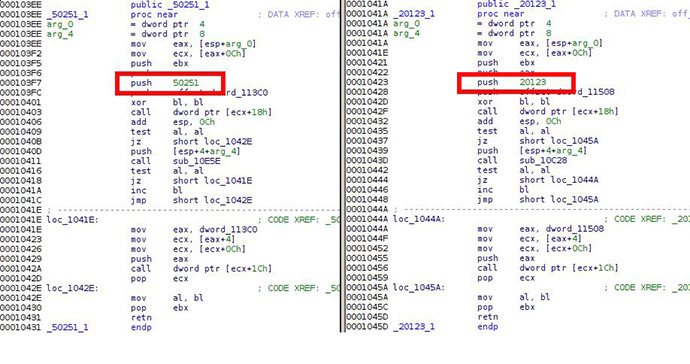This screenshot has height=364, width=690.
Task: Select 'test al, al' at address 00010442
Action: 514,170
